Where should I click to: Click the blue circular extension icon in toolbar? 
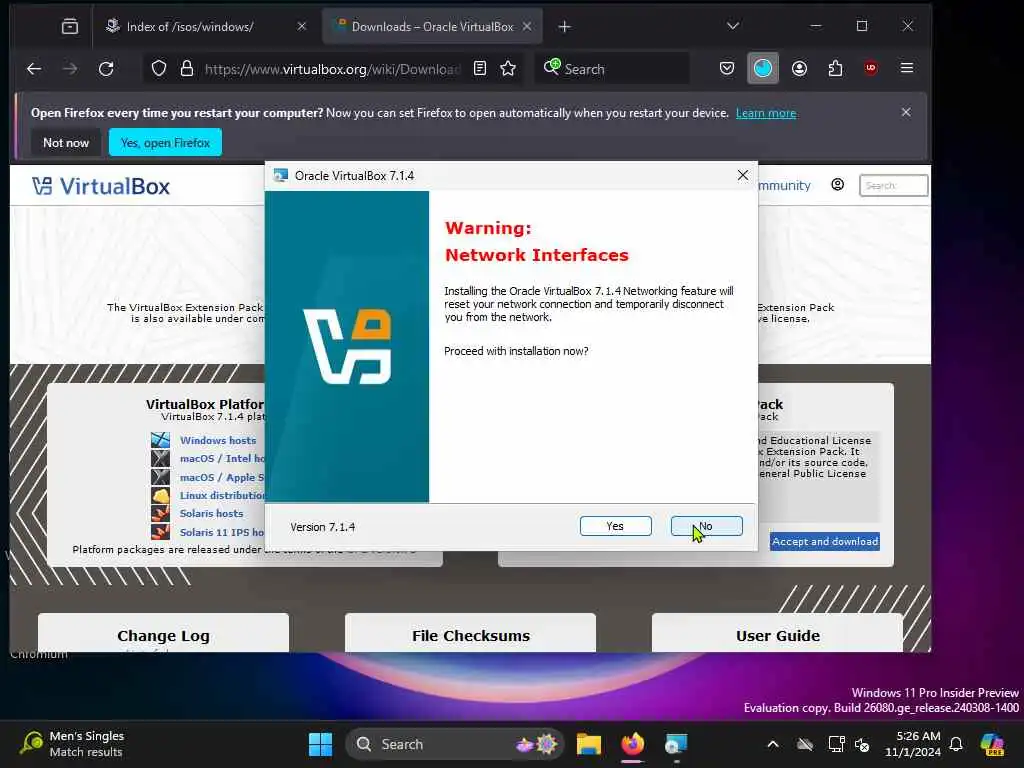click(763, 69)
